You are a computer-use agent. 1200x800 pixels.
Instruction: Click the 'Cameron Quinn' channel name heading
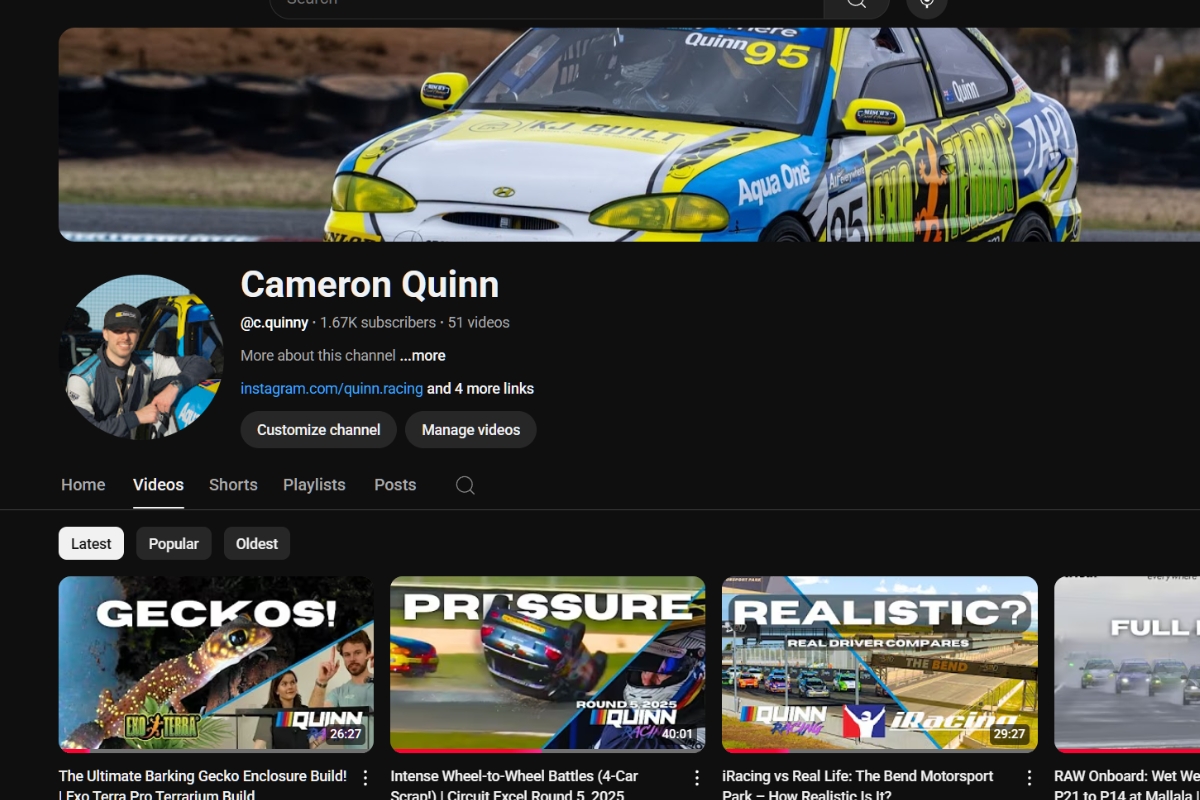pos(370,285)
